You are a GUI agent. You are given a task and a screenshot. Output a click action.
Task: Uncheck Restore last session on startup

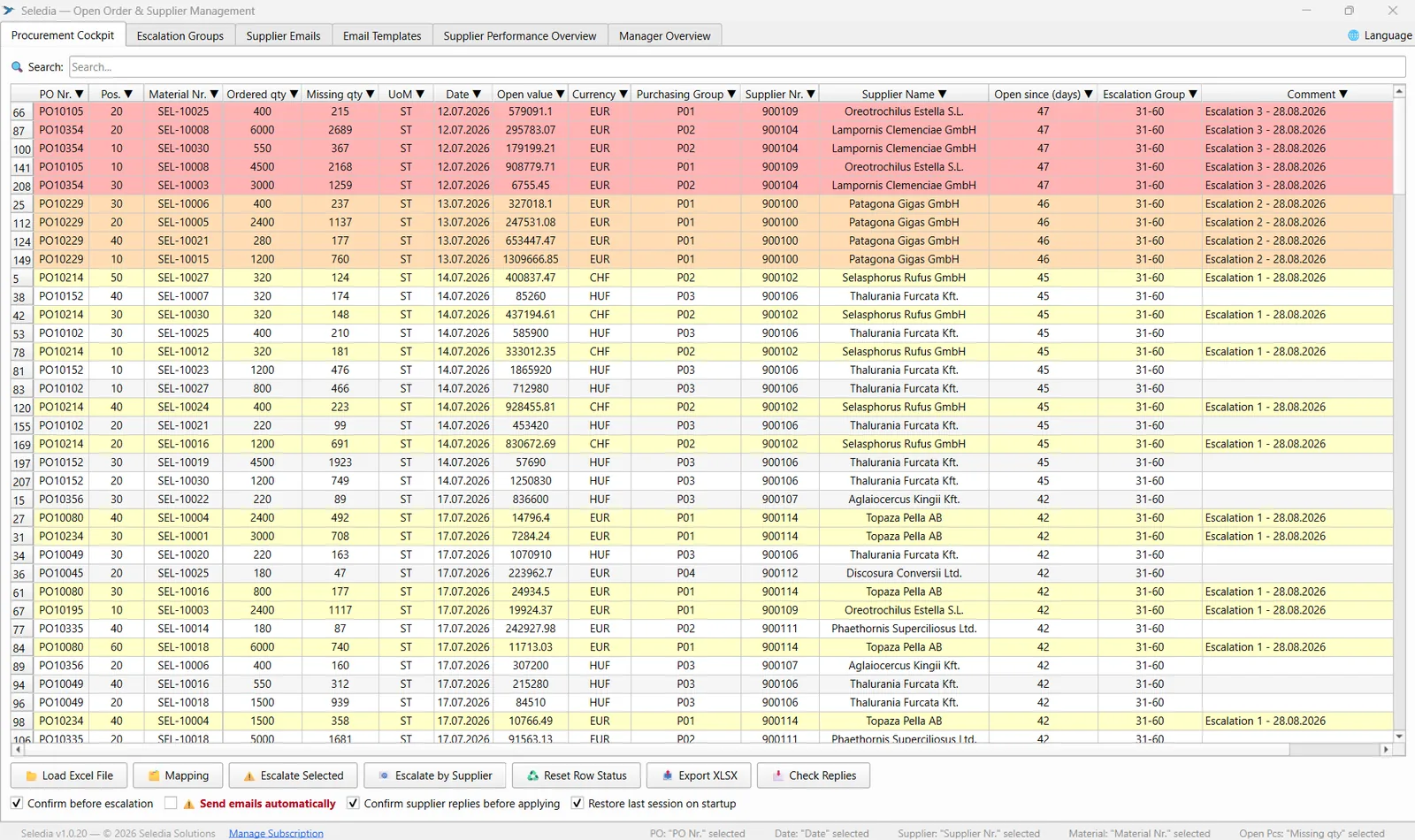[577, 803]
